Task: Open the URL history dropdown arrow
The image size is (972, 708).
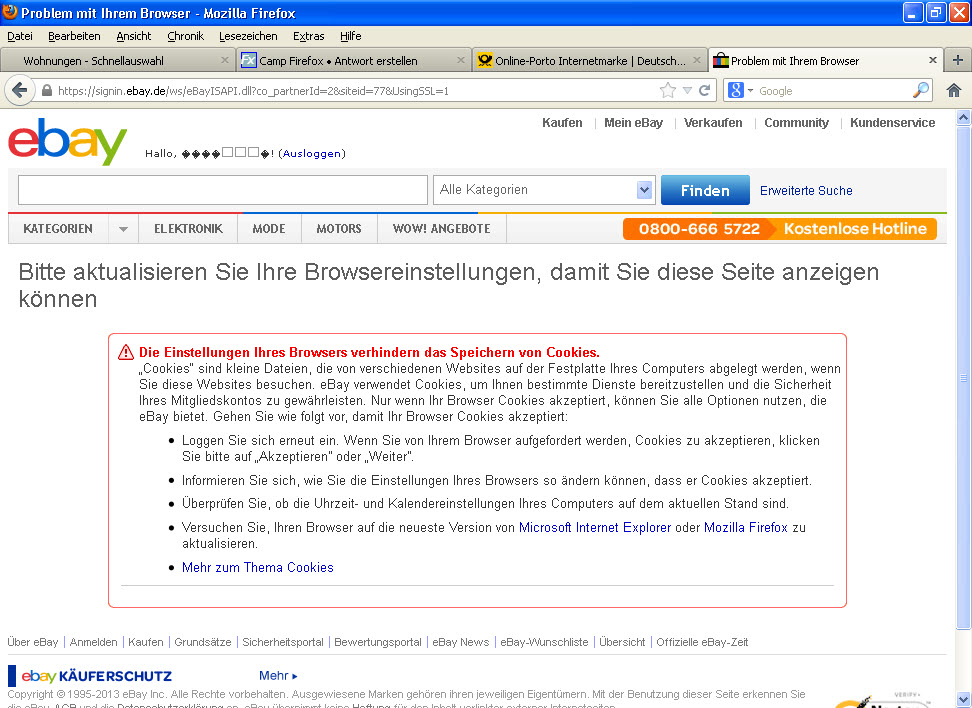Action: (687, 91)
